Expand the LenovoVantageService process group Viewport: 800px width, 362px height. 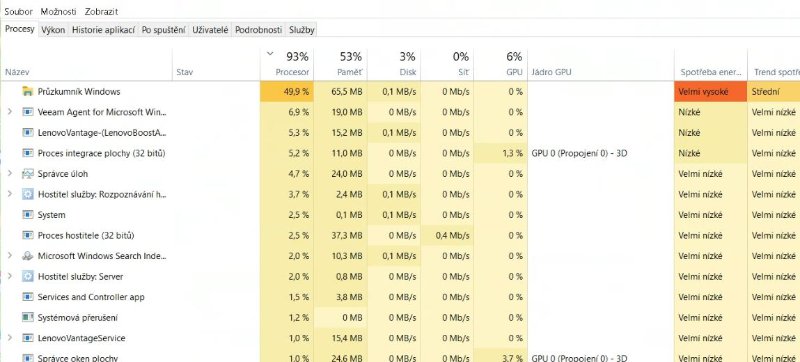(9, 338)
